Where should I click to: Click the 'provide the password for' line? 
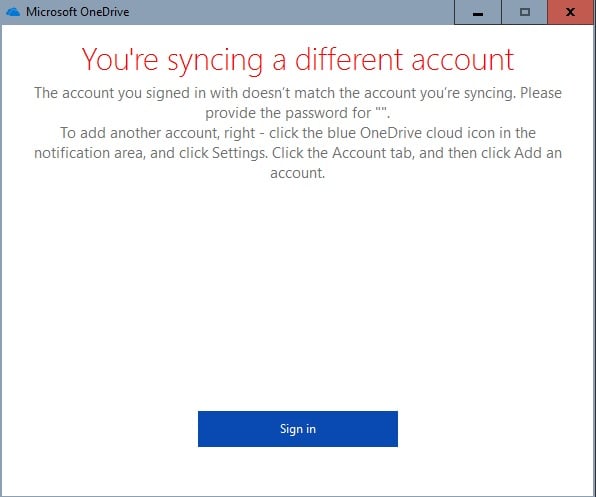pos(298,113)
